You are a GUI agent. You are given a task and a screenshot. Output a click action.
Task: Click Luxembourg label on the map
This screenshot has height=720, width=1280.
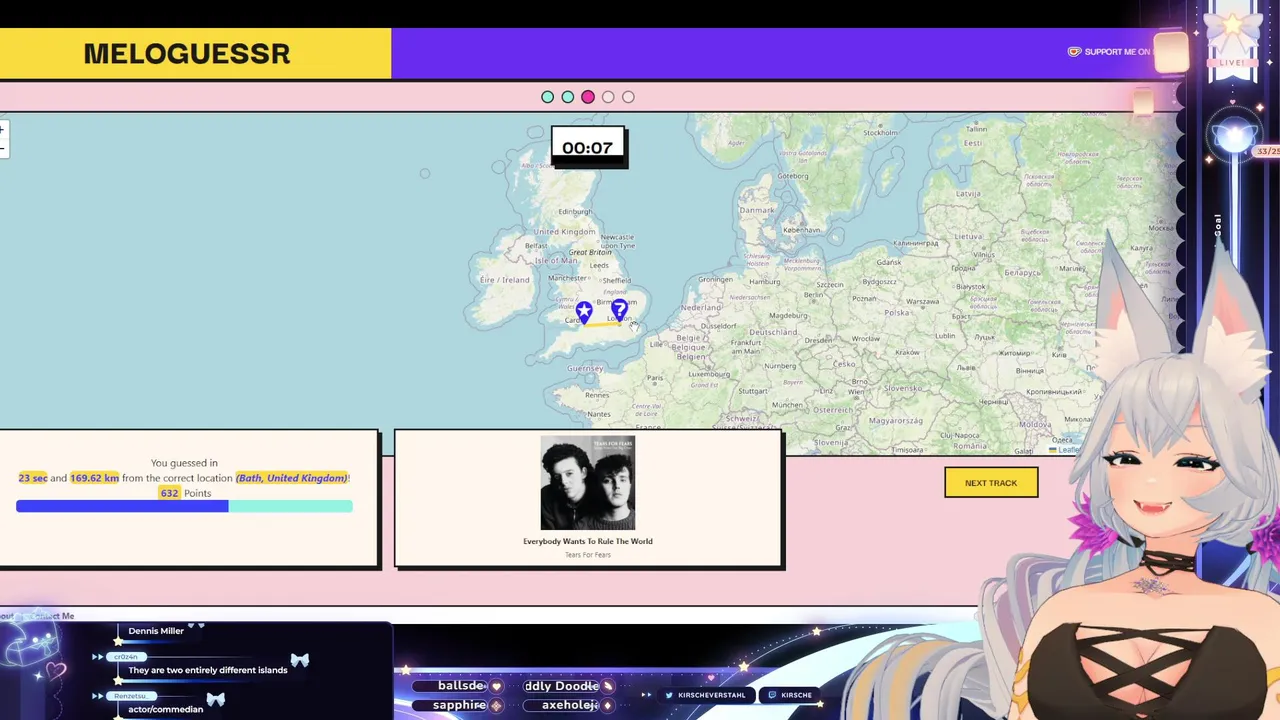709,374
